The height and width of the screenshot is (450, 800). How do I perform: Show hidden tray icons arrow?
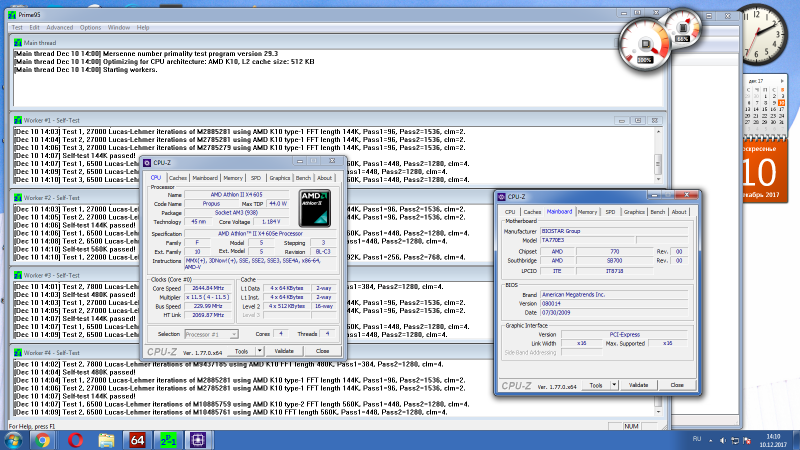[711, 440]
